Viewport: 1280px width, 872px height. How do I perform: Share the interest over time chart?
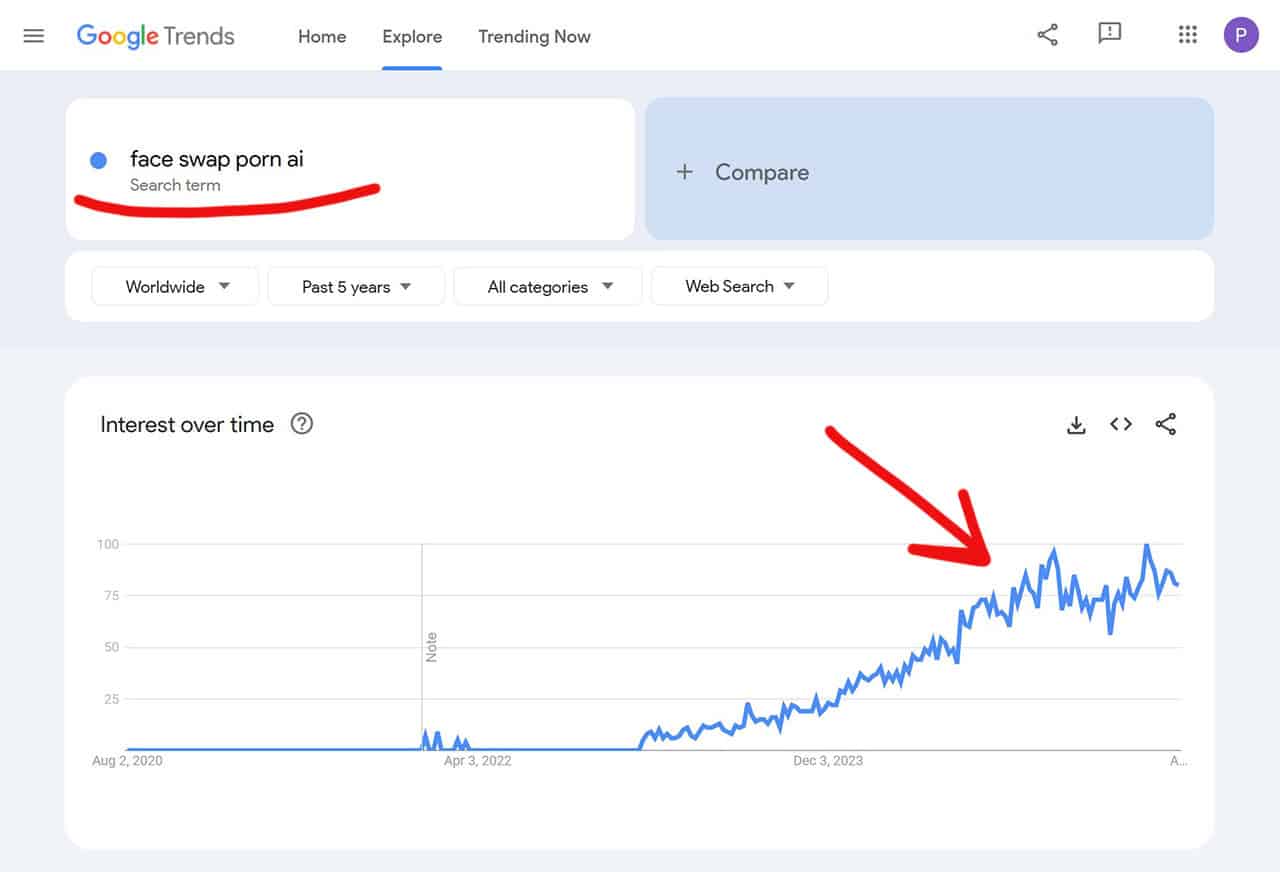[1165, 425]
